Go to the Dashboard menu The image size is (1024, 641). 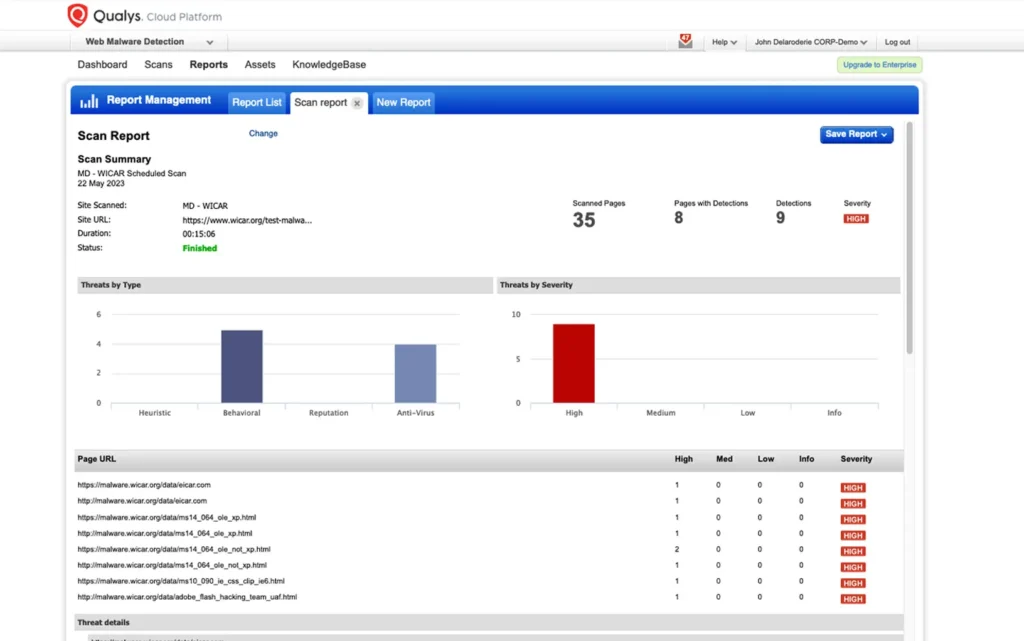102,64
